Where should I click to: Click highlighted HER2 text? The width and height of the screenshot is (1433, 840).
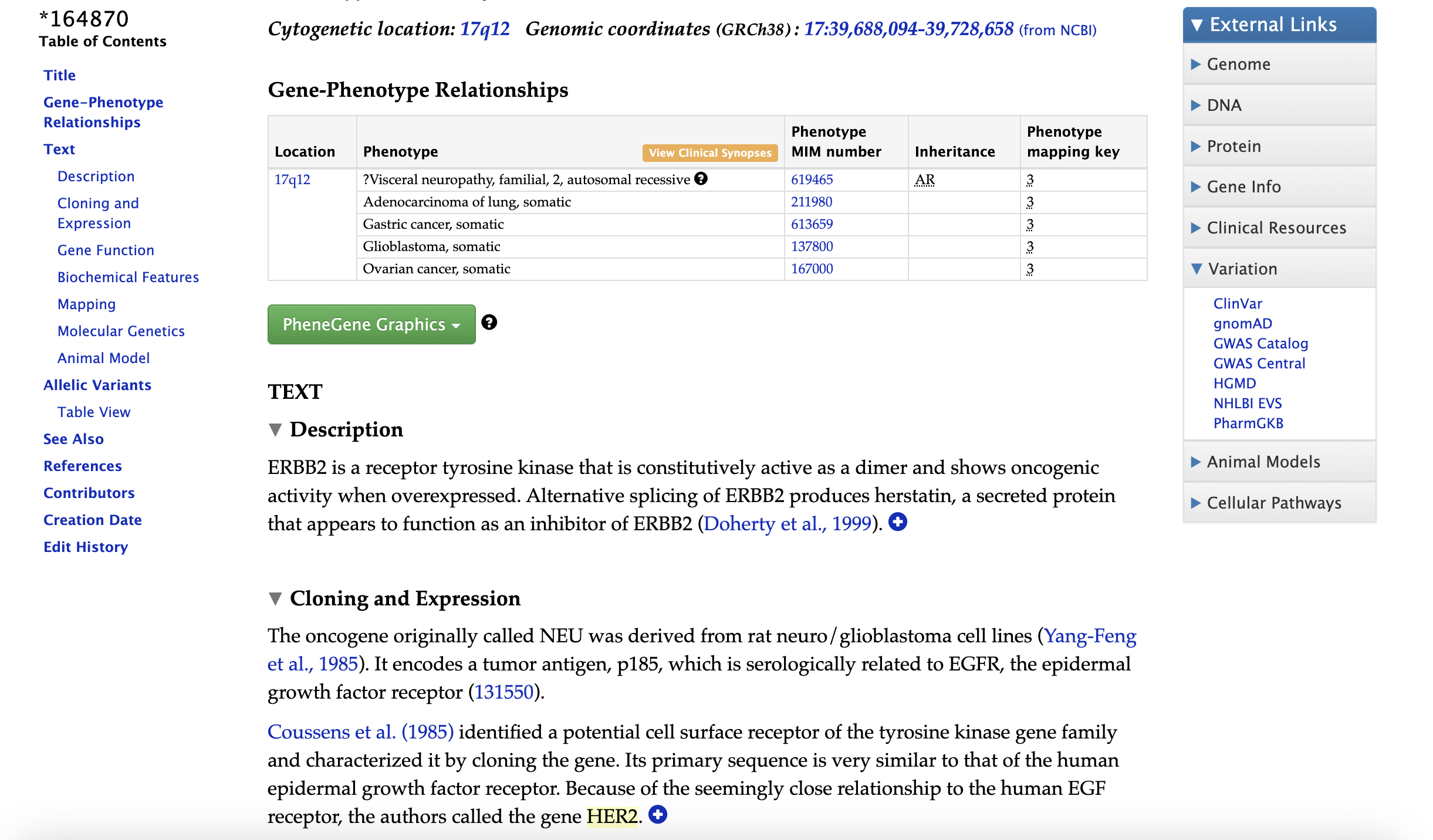(612, 816)
